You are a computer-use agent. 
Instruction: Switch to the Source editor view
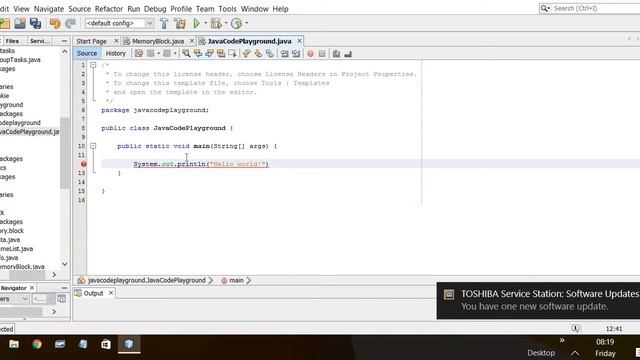click(87, 53)
